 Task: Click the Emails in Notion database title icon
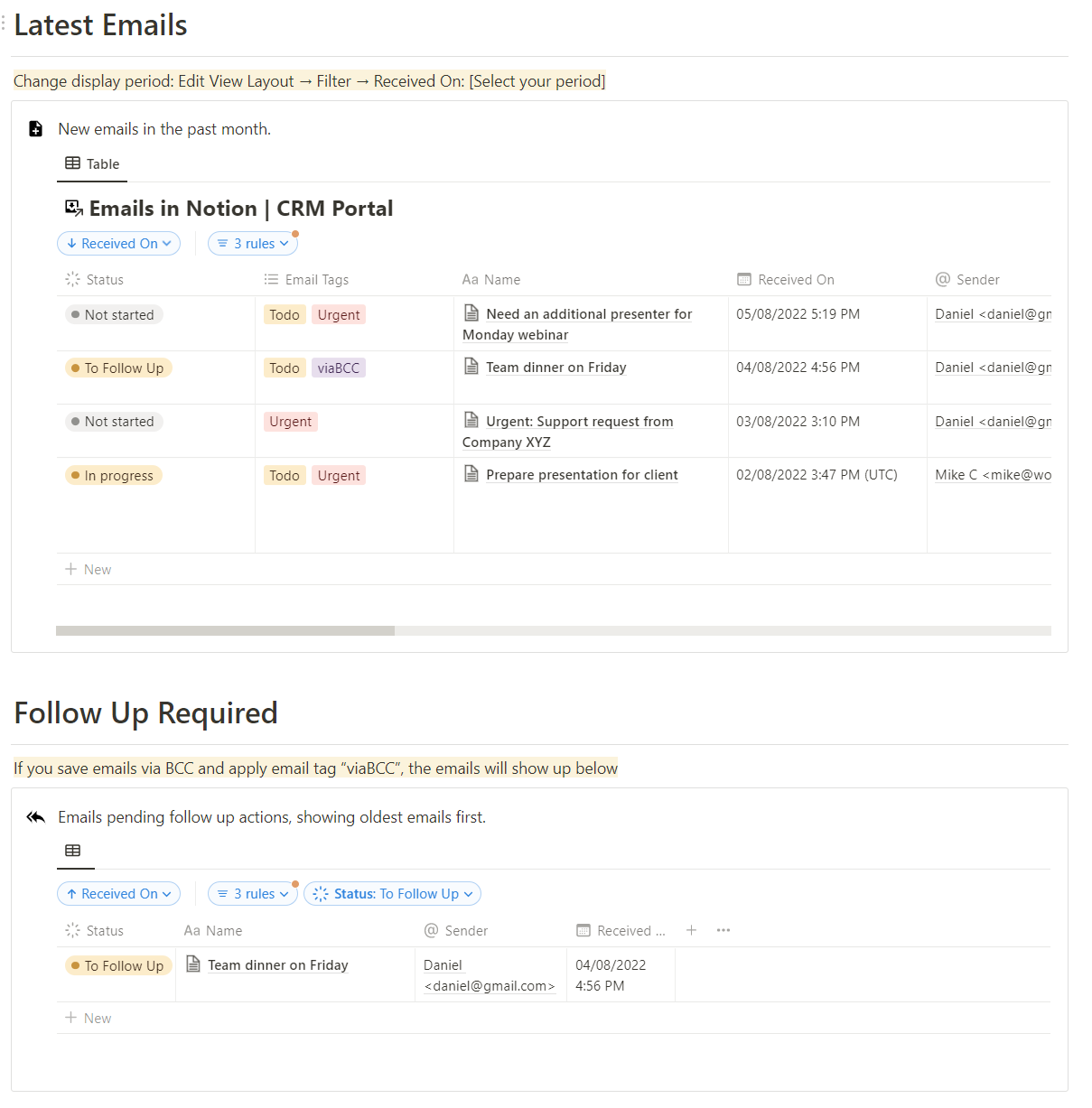pyautogui.click(x=73, y=209)
